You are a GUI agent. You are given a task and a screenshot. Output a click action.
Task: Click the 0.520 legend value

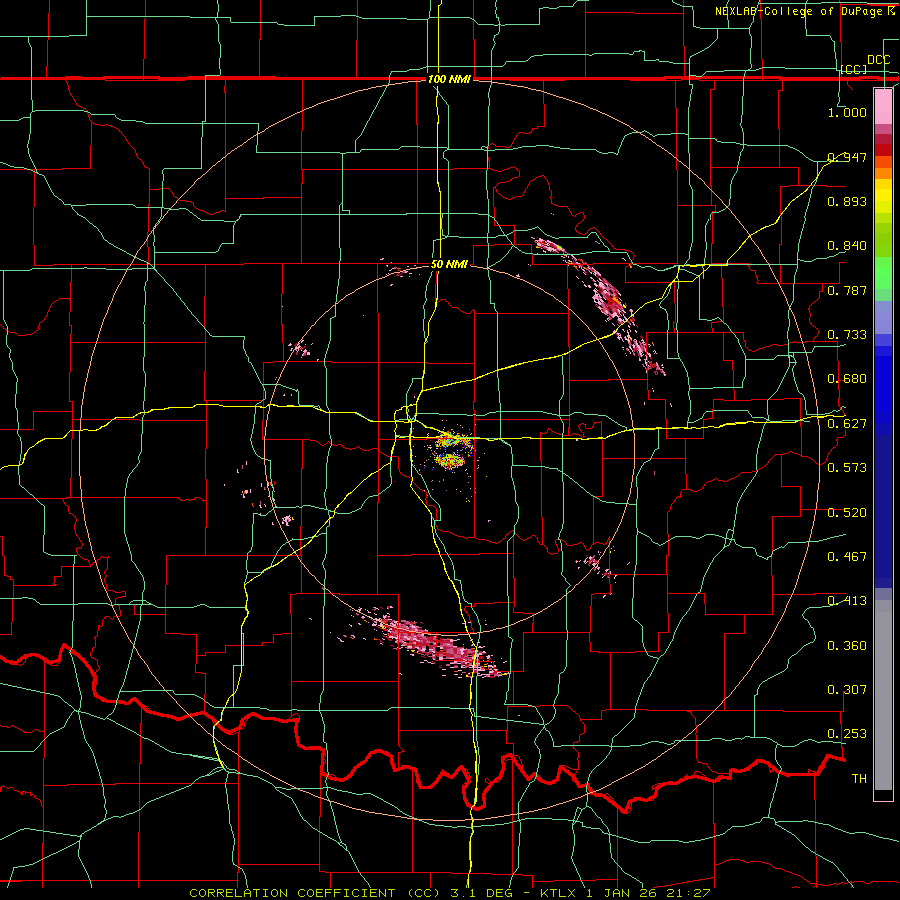[847, 513]
